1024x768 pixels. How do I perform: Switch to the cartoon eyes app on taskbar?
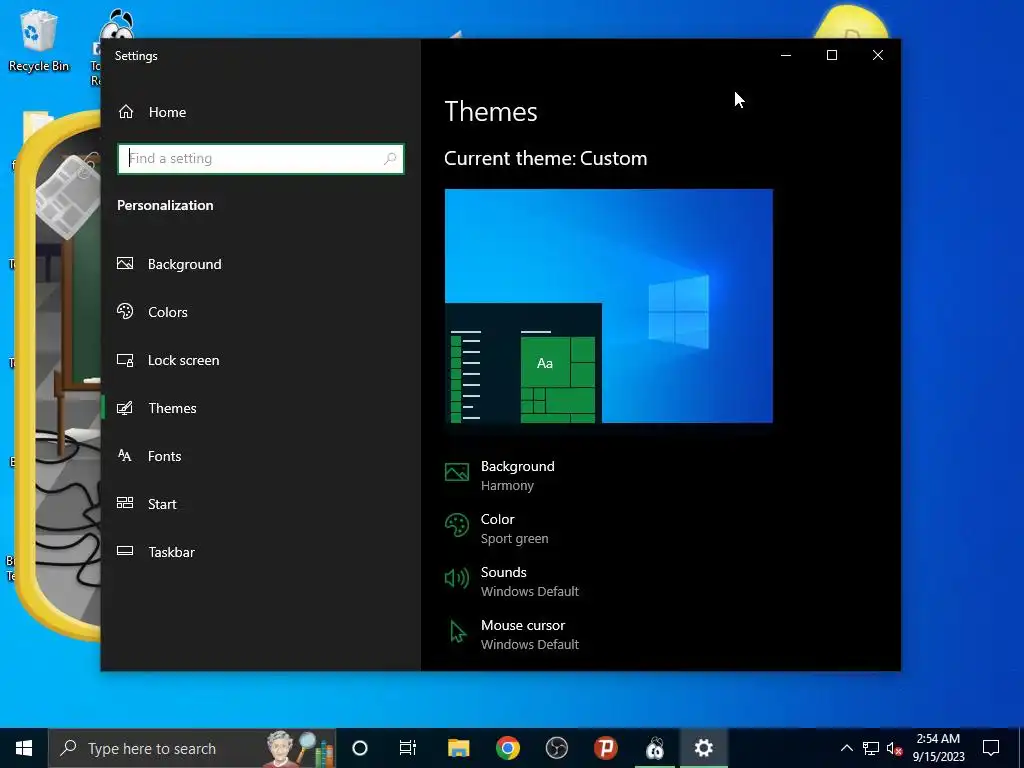coord(654,748)
